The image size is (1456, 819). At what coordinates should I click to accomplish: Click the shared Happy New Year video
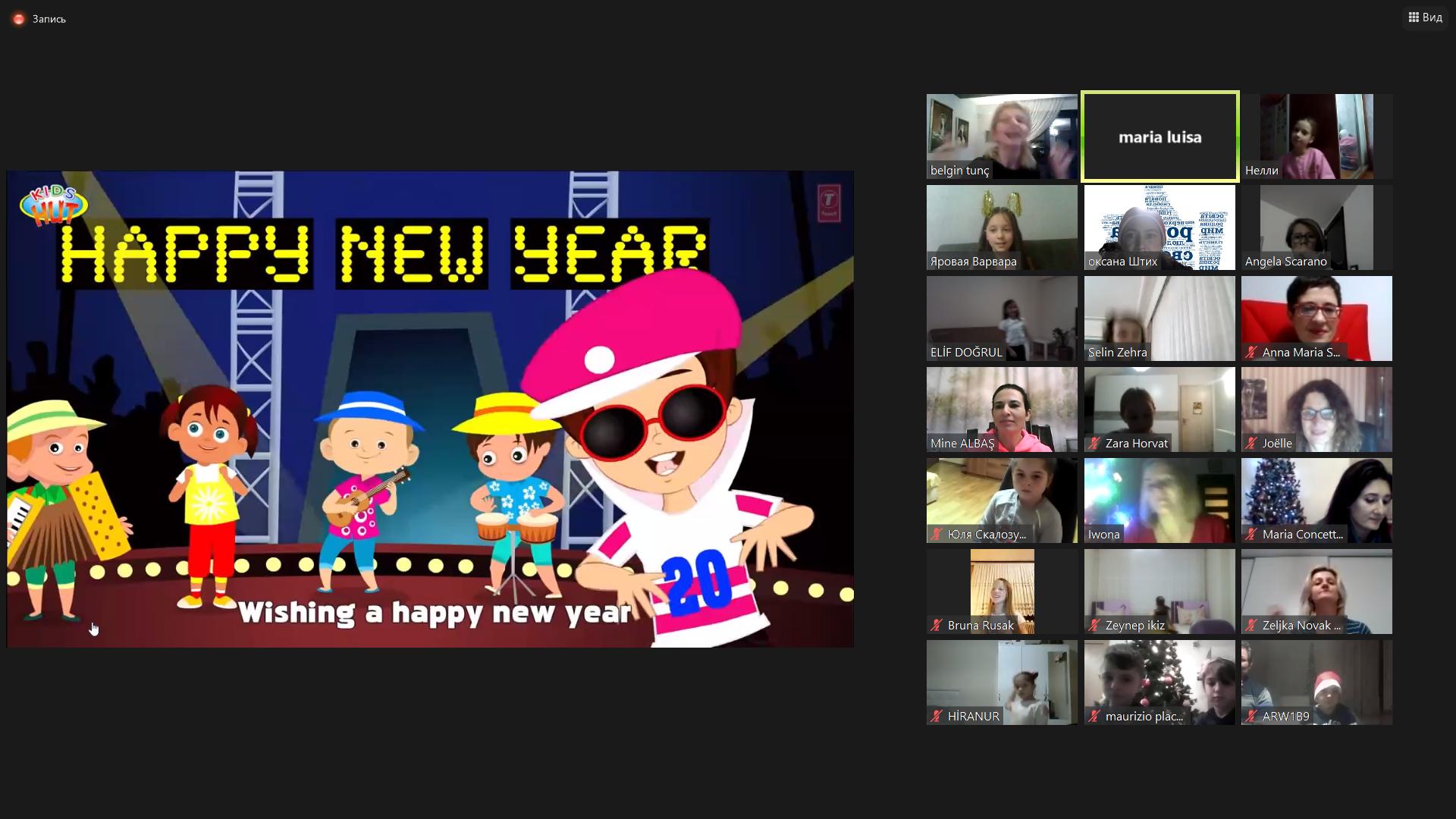point(430,409)
